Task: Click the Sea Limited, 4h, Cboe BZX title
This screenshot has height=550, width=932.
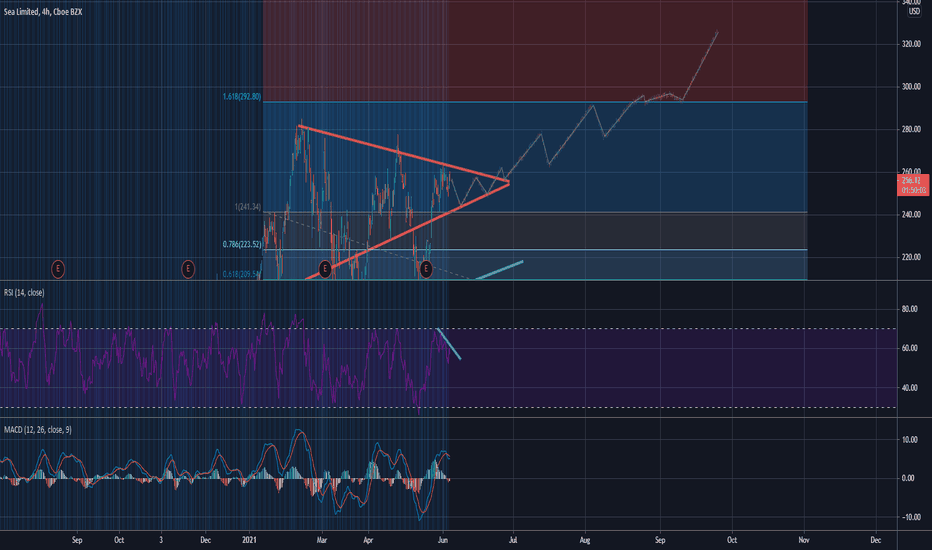Action: (x=43, y=12)
